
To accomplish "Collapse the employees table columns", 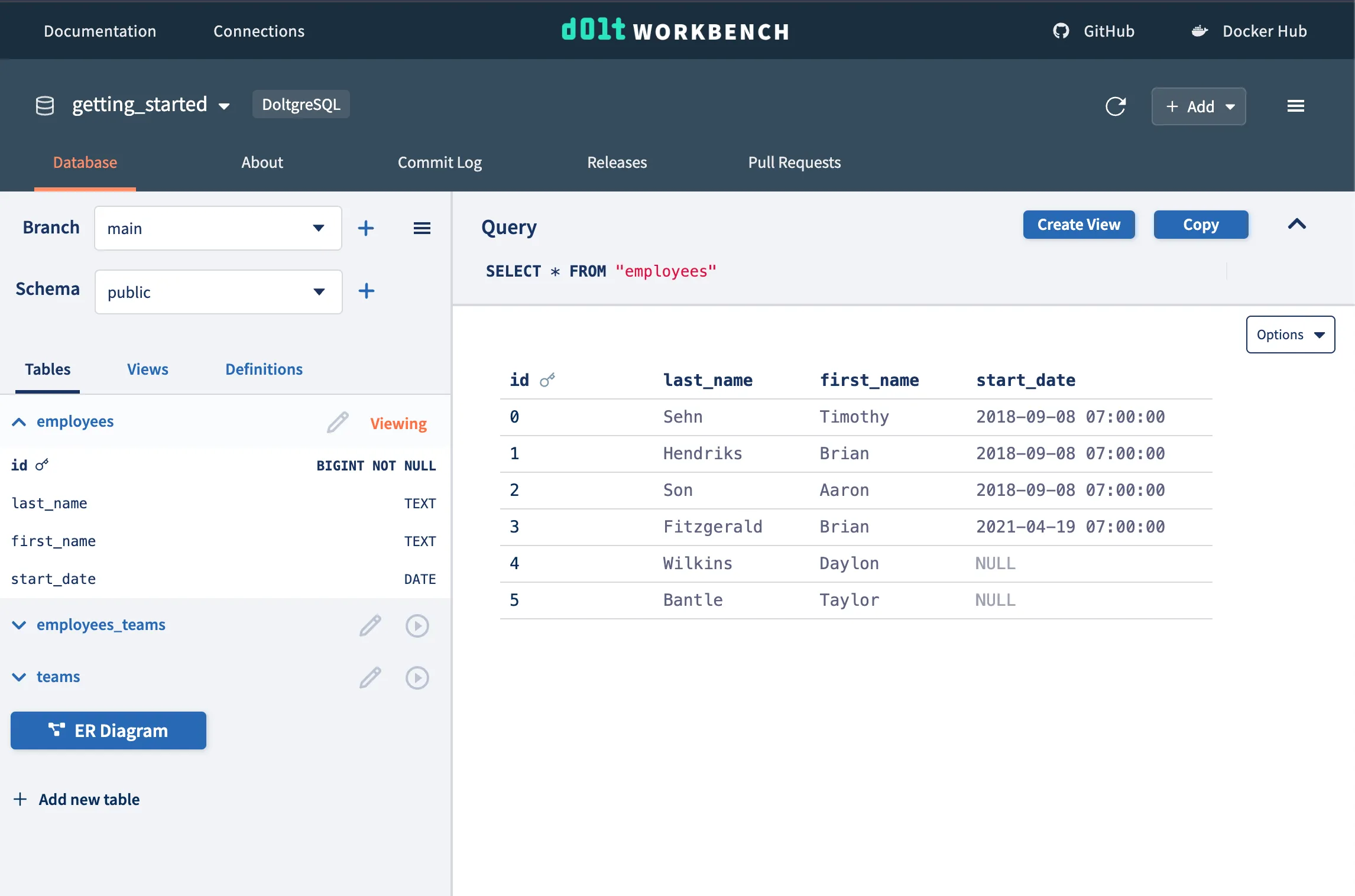I will 19,422.
